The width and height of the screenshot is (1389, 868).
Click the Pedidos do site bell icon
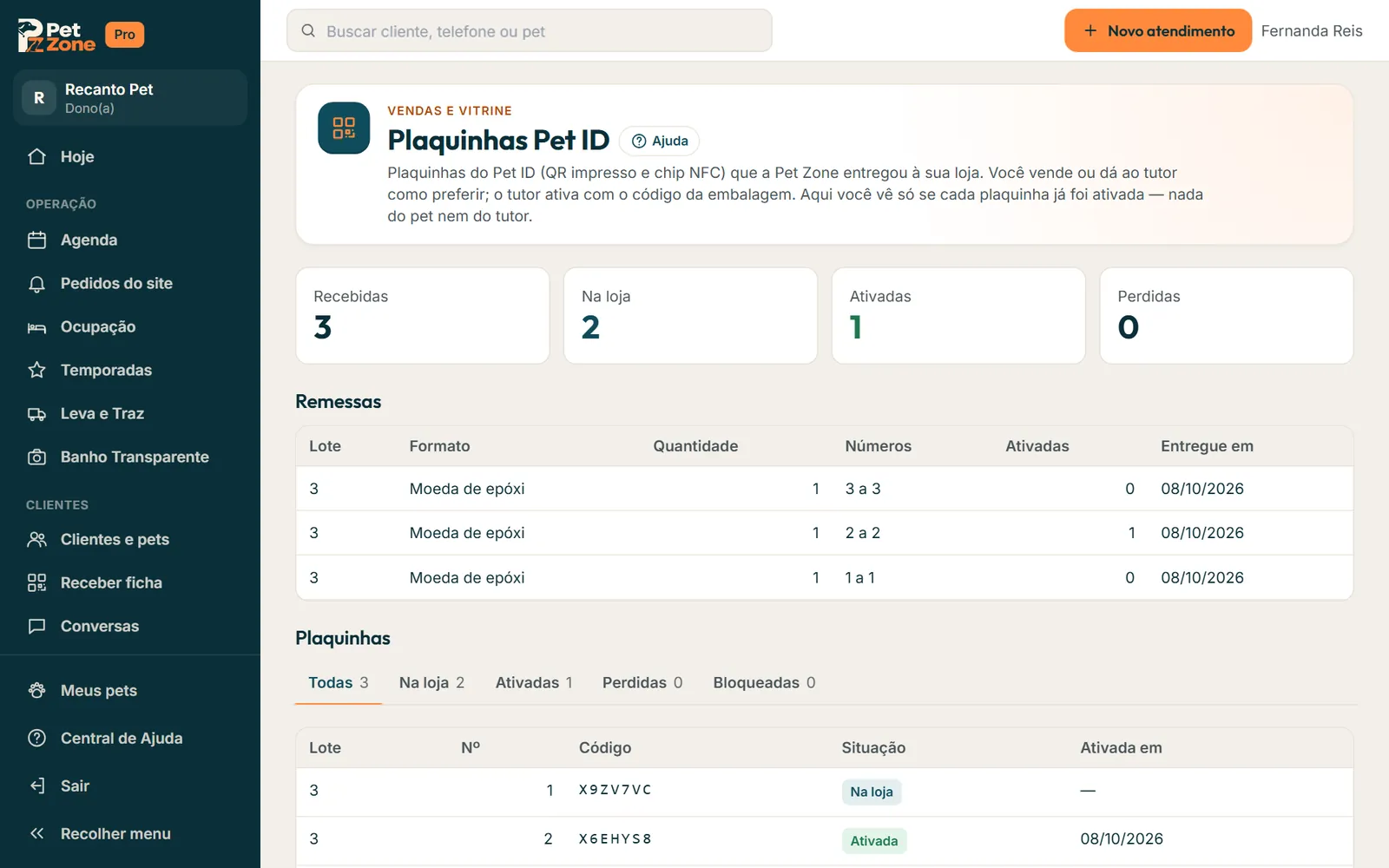36,283
